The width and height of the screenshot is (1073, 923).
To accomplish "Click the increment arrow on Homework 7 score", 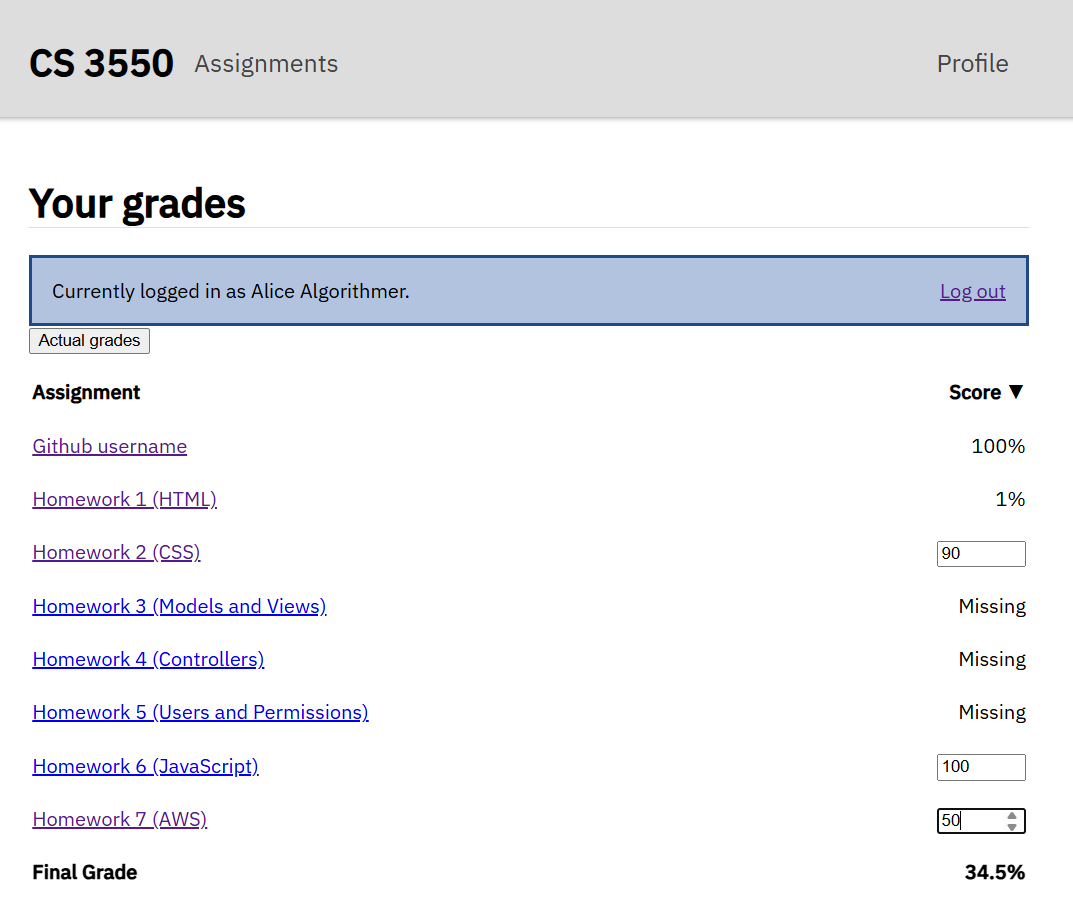I will tap(1012, 816).
